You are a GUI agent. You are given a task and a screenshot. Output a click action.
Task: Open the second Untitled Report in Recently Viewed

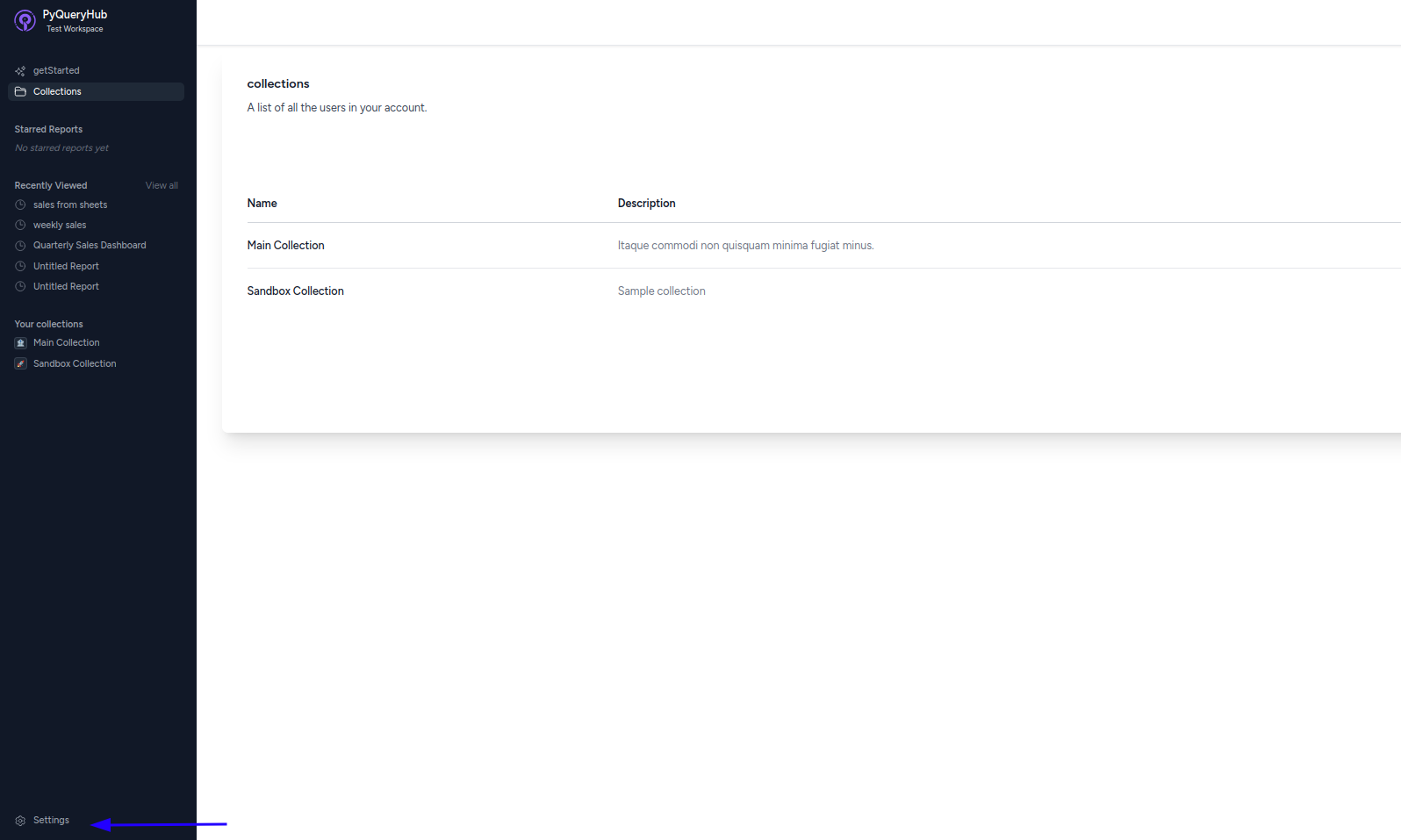coord(66,287)
